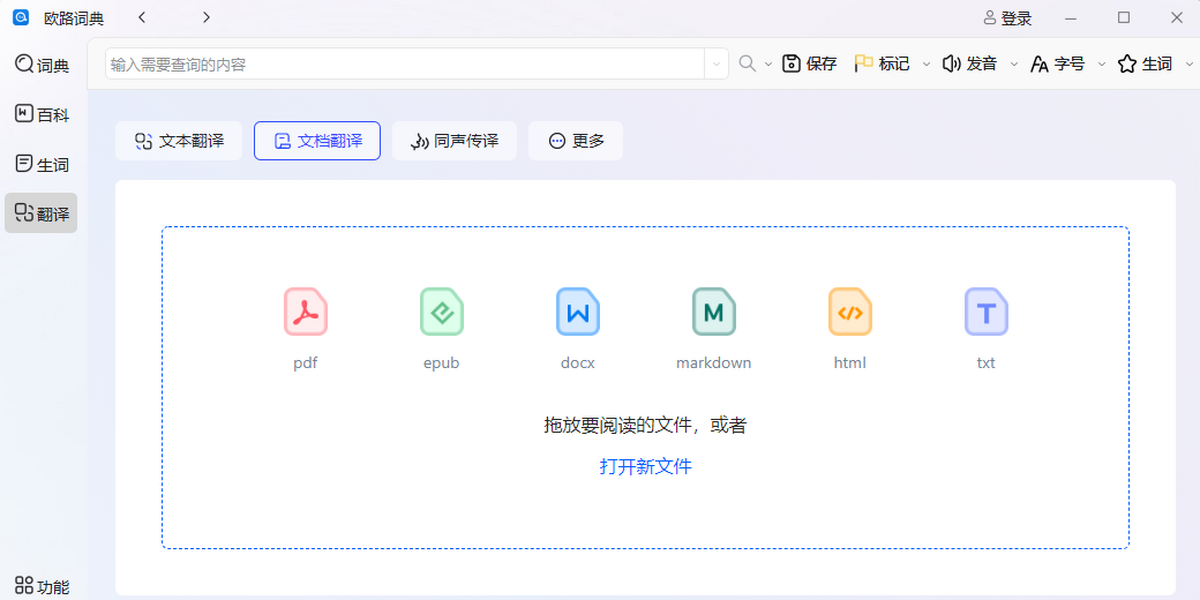The image size is (1200, 600).
Task: Open 百科 in the sidebar
Action: click(x=42, y=114)
